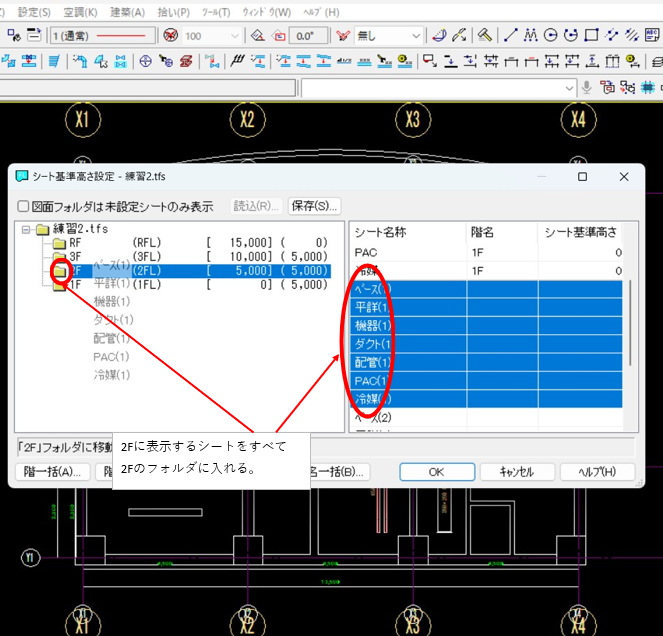Click the crossed-out red circle icon
This screenshot has height=636, width=663.
coord(170,35)
